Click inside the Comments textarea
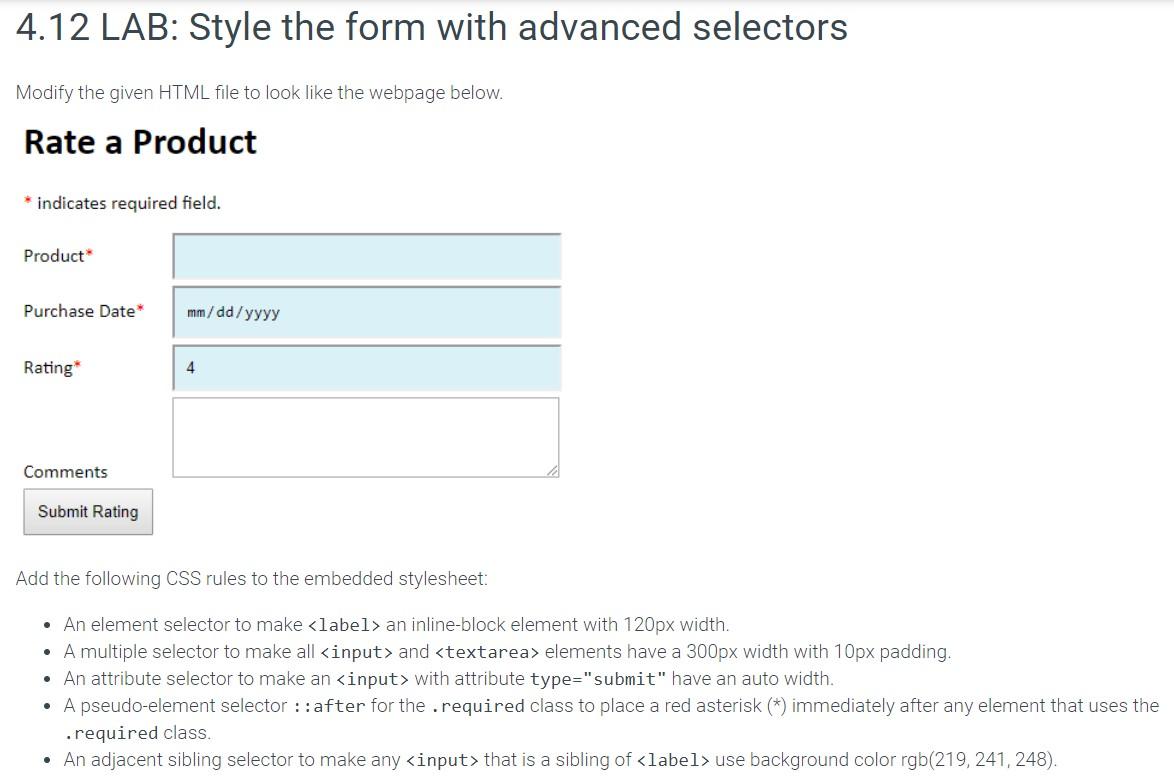This screenshot has height=784, width=1174. coord(365,435)
